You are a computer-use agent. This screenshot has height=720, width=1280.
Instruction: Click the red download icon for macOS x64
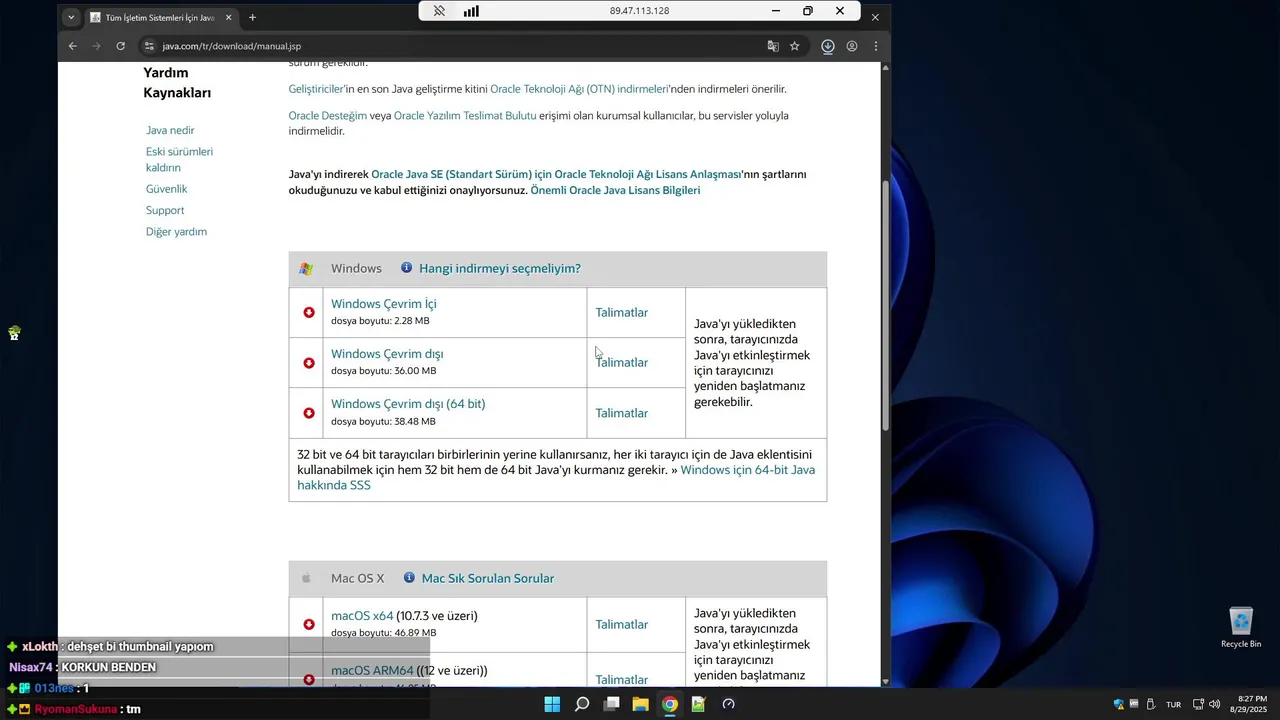tap(309, 624)
